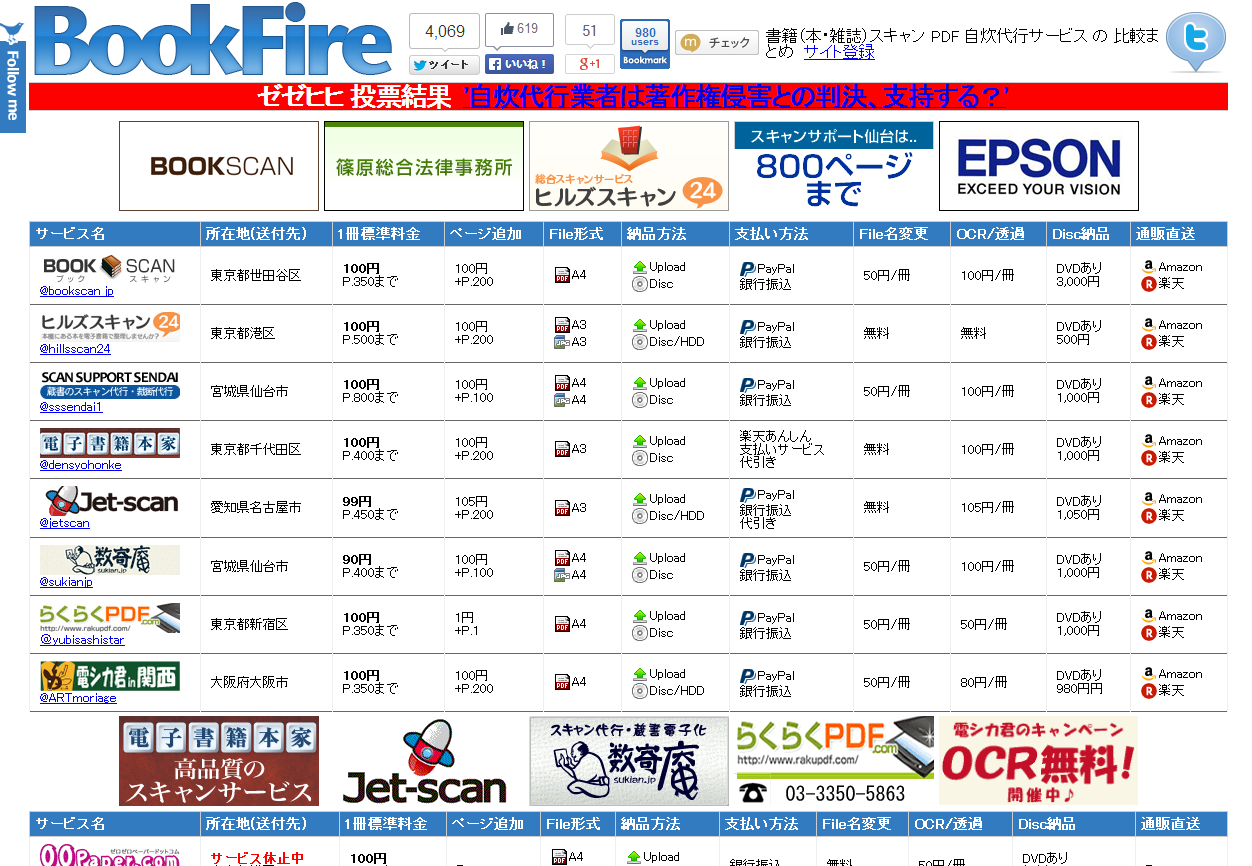This screenshot has height=866, width=1252.
Task: Click the ヒルズスキャン24 row logo
Action: tap(110, 326)
